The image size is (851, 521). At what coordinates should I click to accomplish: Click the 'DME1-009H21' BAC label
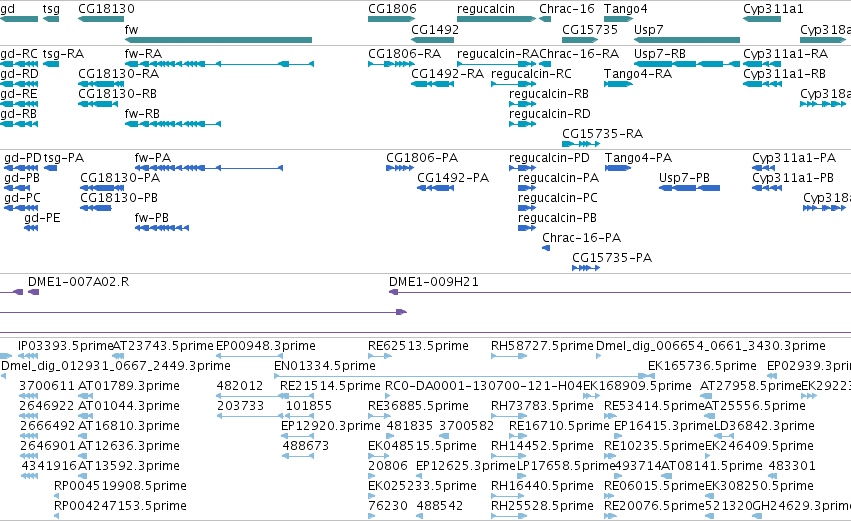click(x=434, y=282)
